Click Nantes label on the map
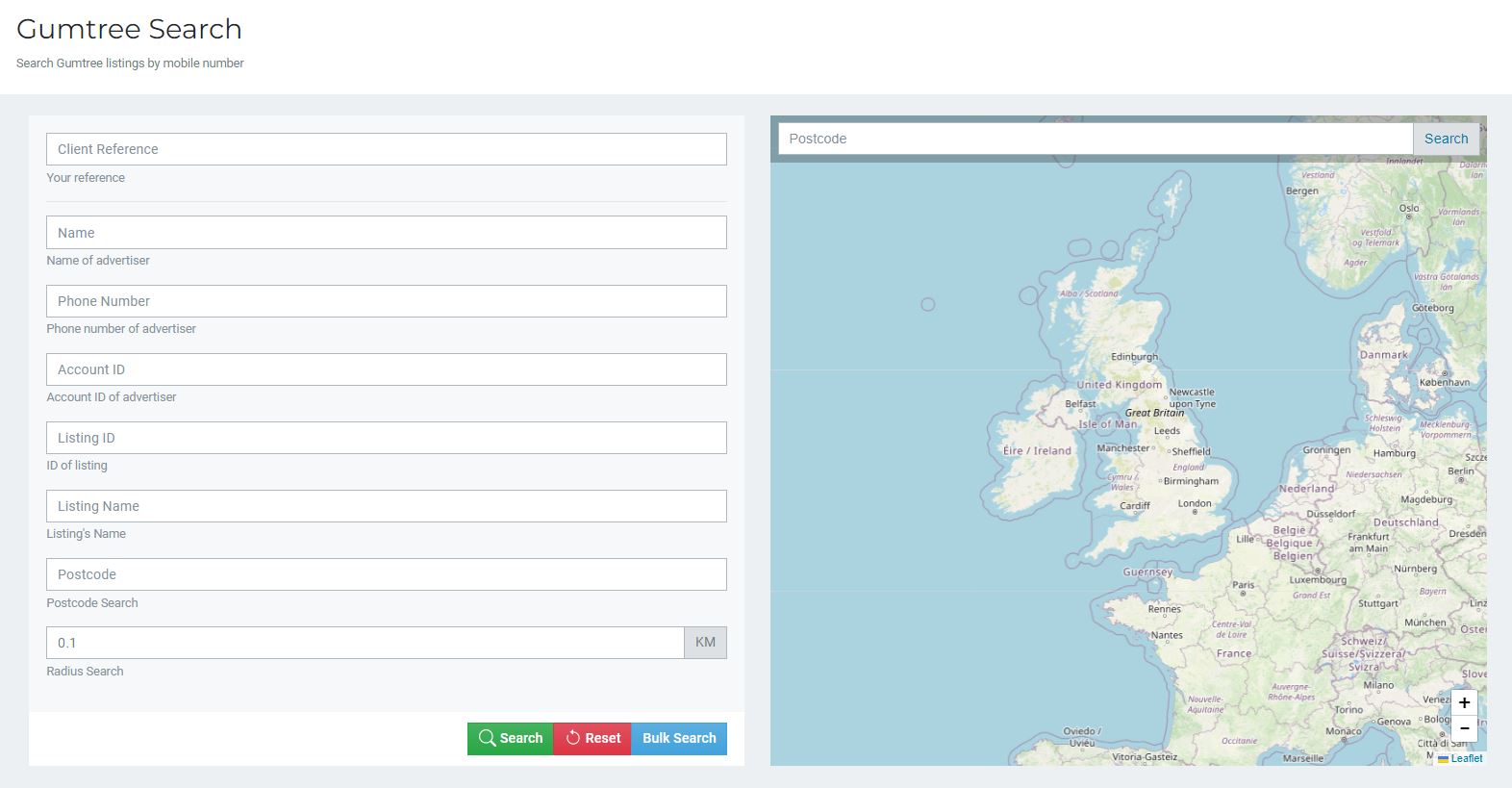 tap(1167, 635)
